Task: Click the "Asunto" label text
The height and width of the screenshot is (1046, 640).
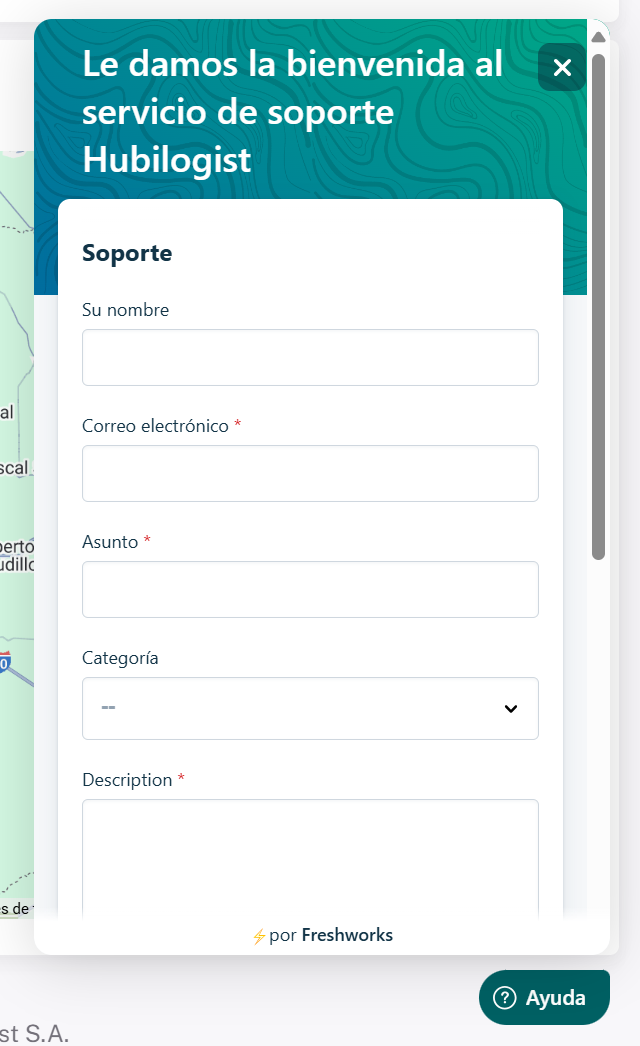Action: pos(110,542)
